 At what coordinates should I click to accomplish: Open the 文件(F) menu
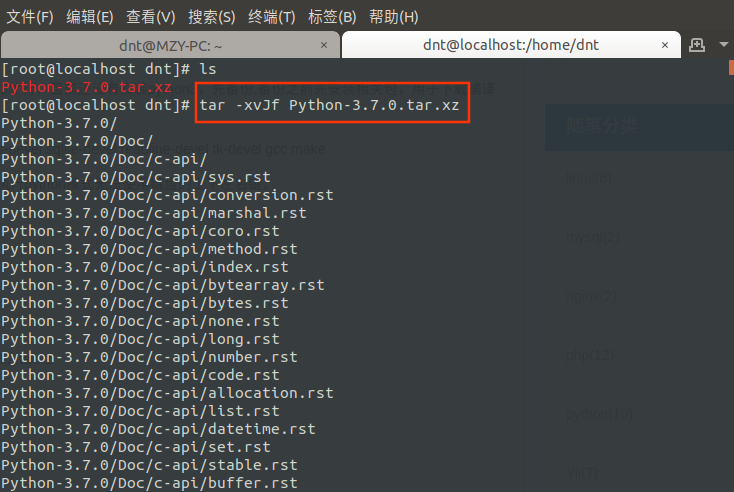coord(30,17)
